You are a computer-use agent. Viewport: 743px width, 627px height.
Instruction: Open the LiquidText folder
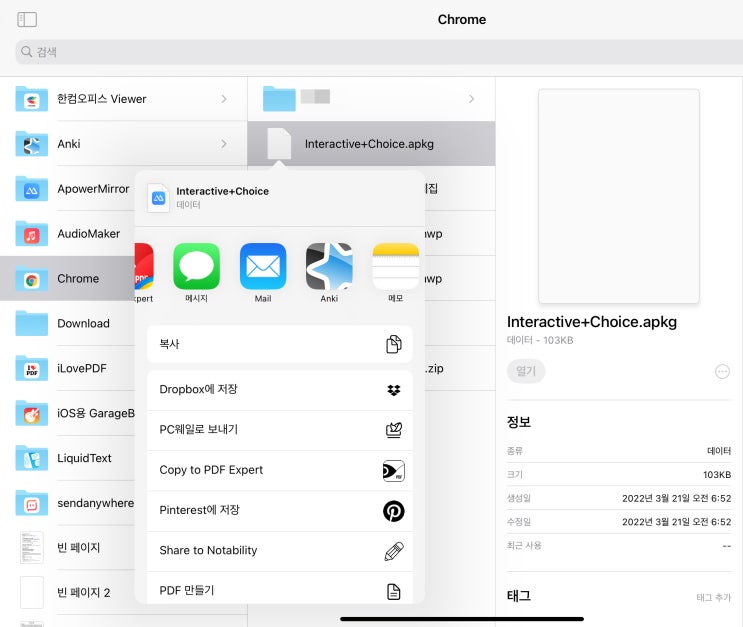pyautogui.click(x=67, y=458)
